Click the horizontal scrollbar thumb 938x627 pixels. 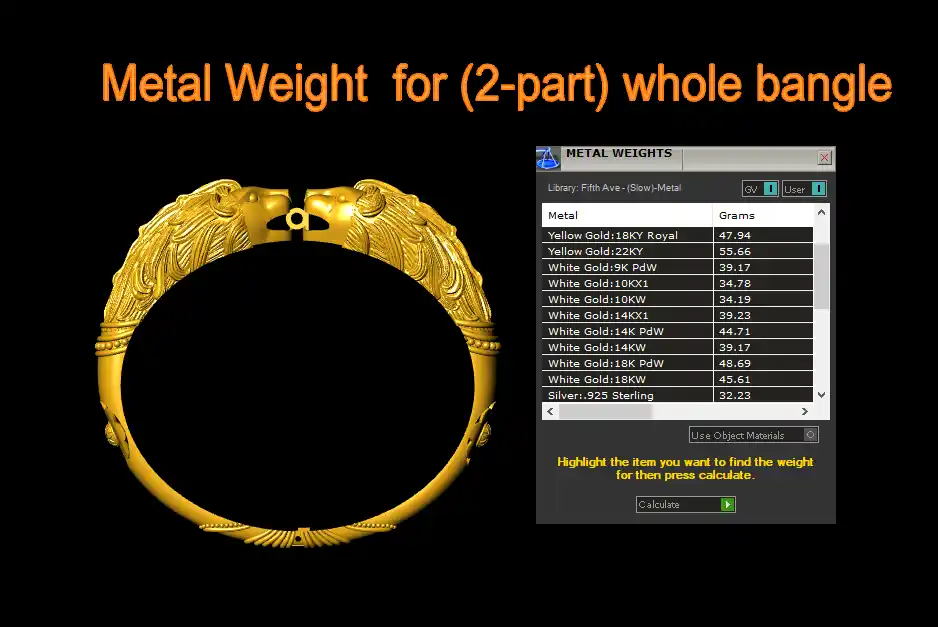605,412
